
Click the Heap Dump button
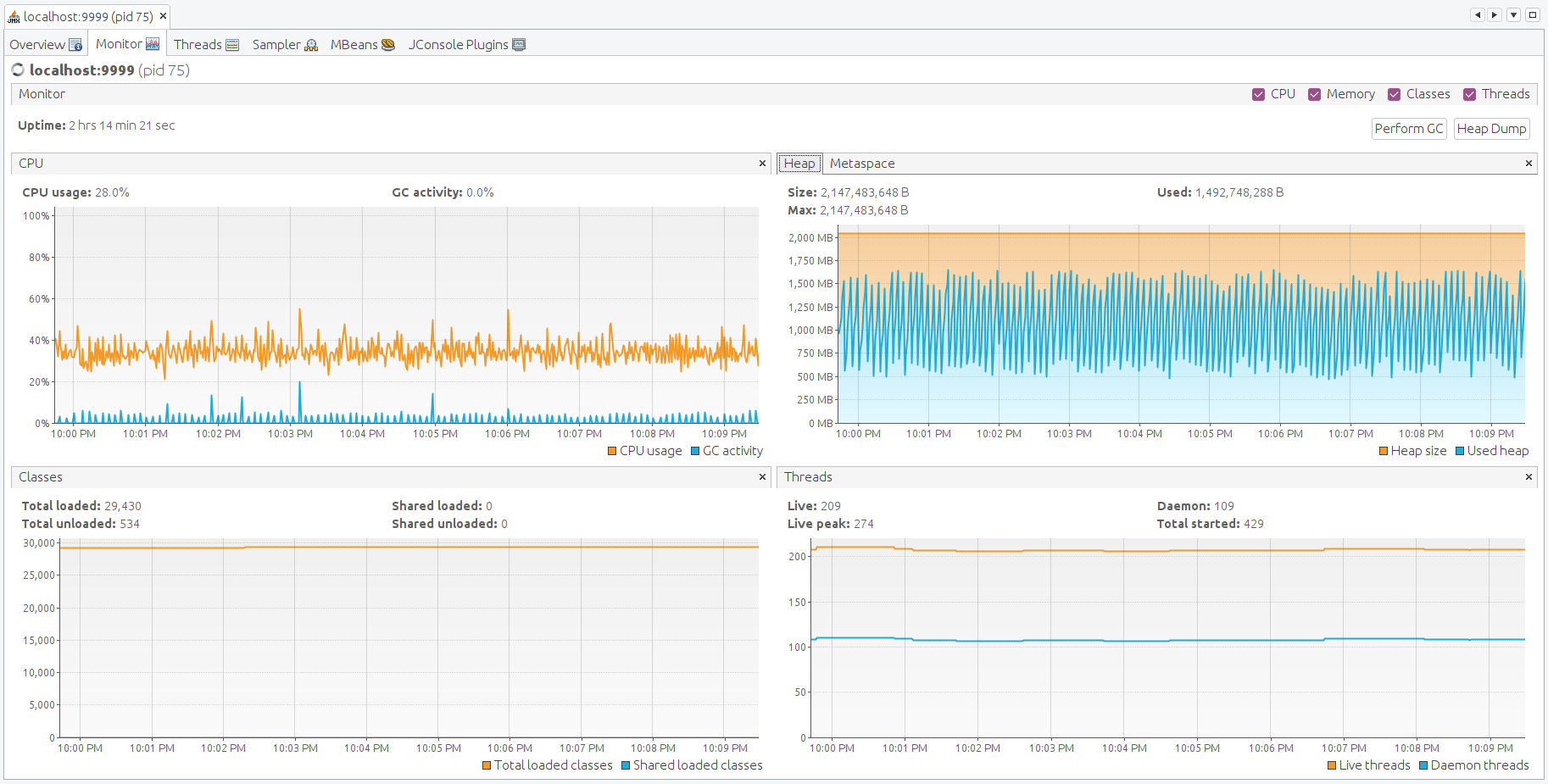tap(1491, 129)
